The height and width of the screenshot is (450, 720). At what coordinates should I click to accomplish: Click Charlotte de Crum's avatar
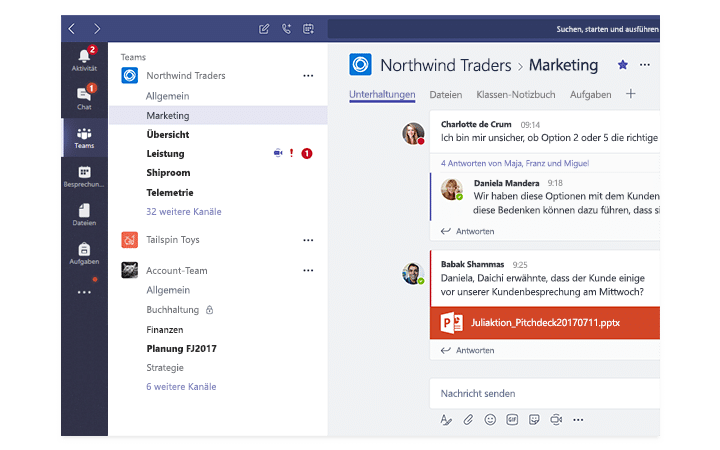pos(413,134)
